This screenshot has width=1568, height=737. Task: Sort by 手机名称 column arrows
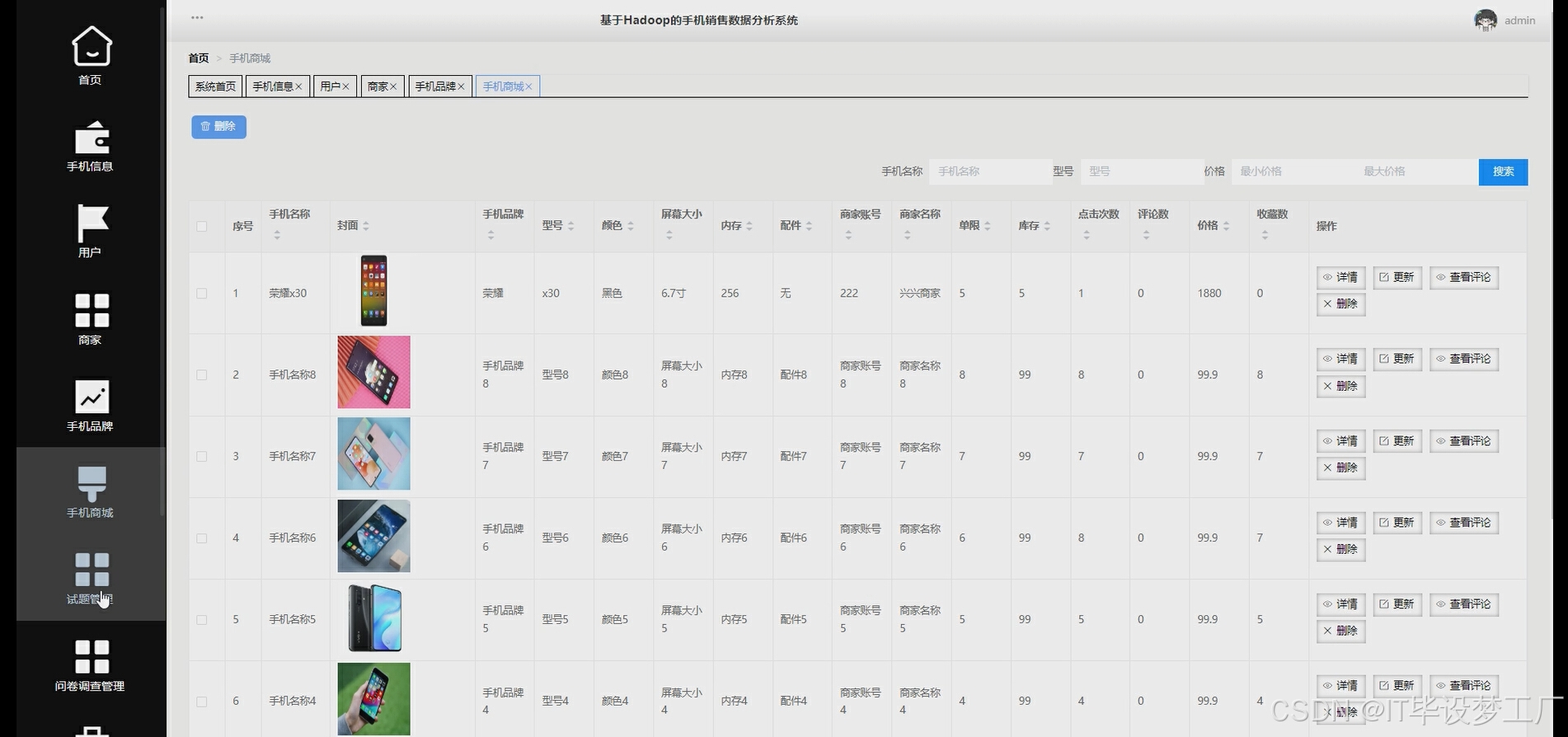277,235
